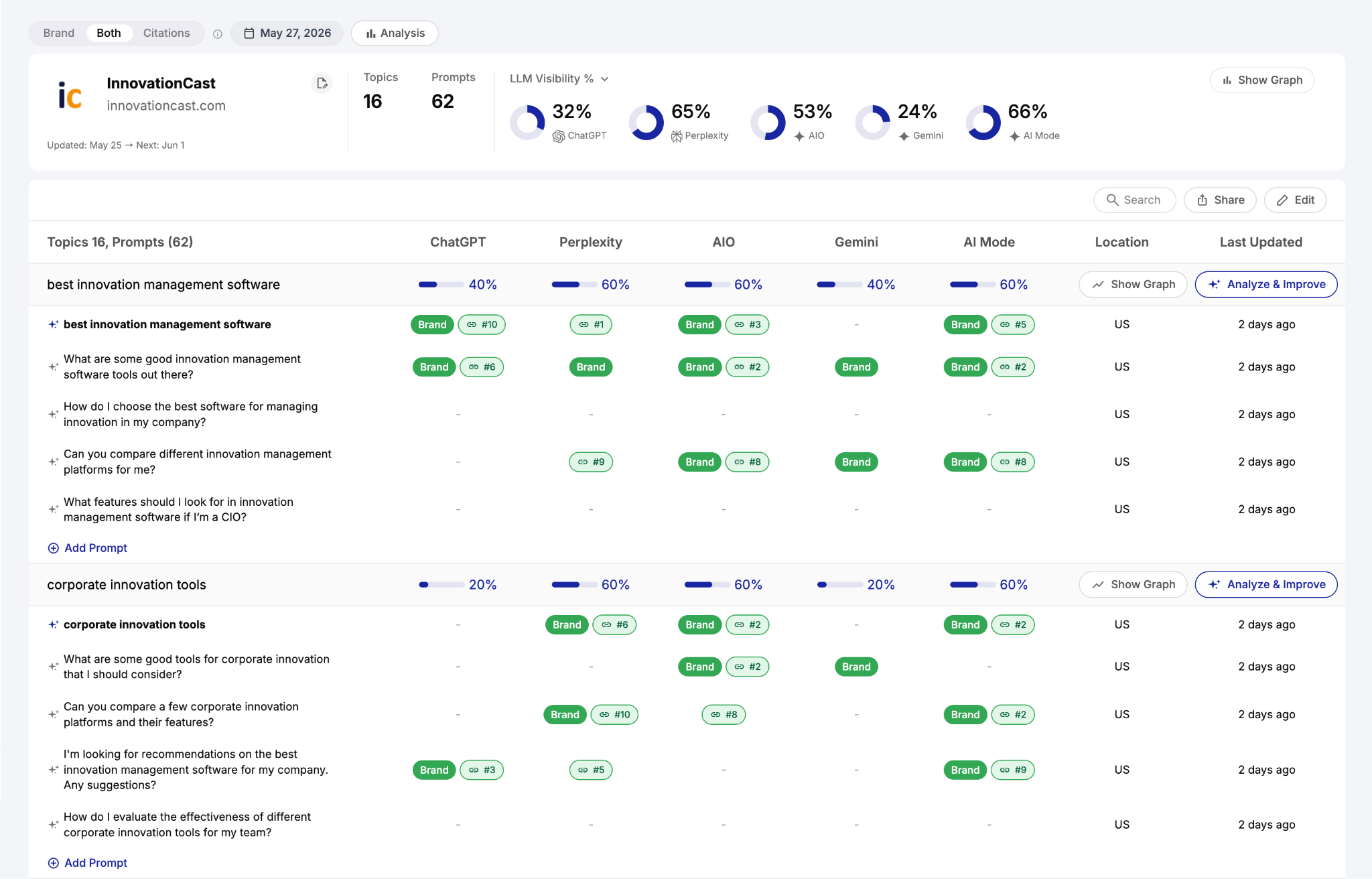Click prompt text 'How do I choose the best software'
The image size is (1372, 879).
coord(191,415)
